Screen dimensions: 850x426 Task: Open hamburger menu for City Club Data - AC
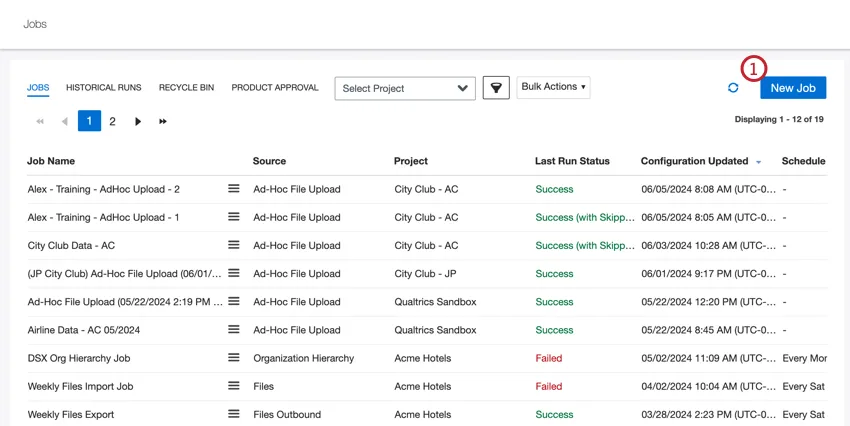point(234,245)
